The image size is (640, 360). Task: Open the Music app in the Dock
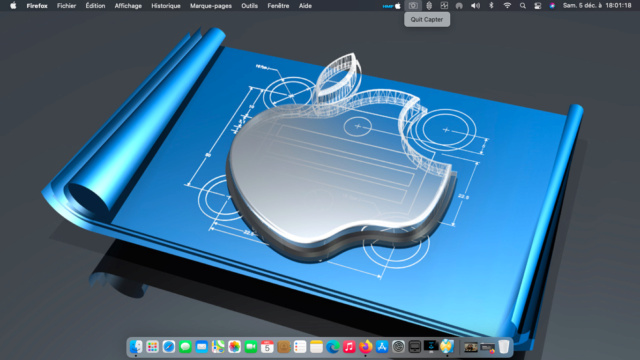click(x=349, y=347)
